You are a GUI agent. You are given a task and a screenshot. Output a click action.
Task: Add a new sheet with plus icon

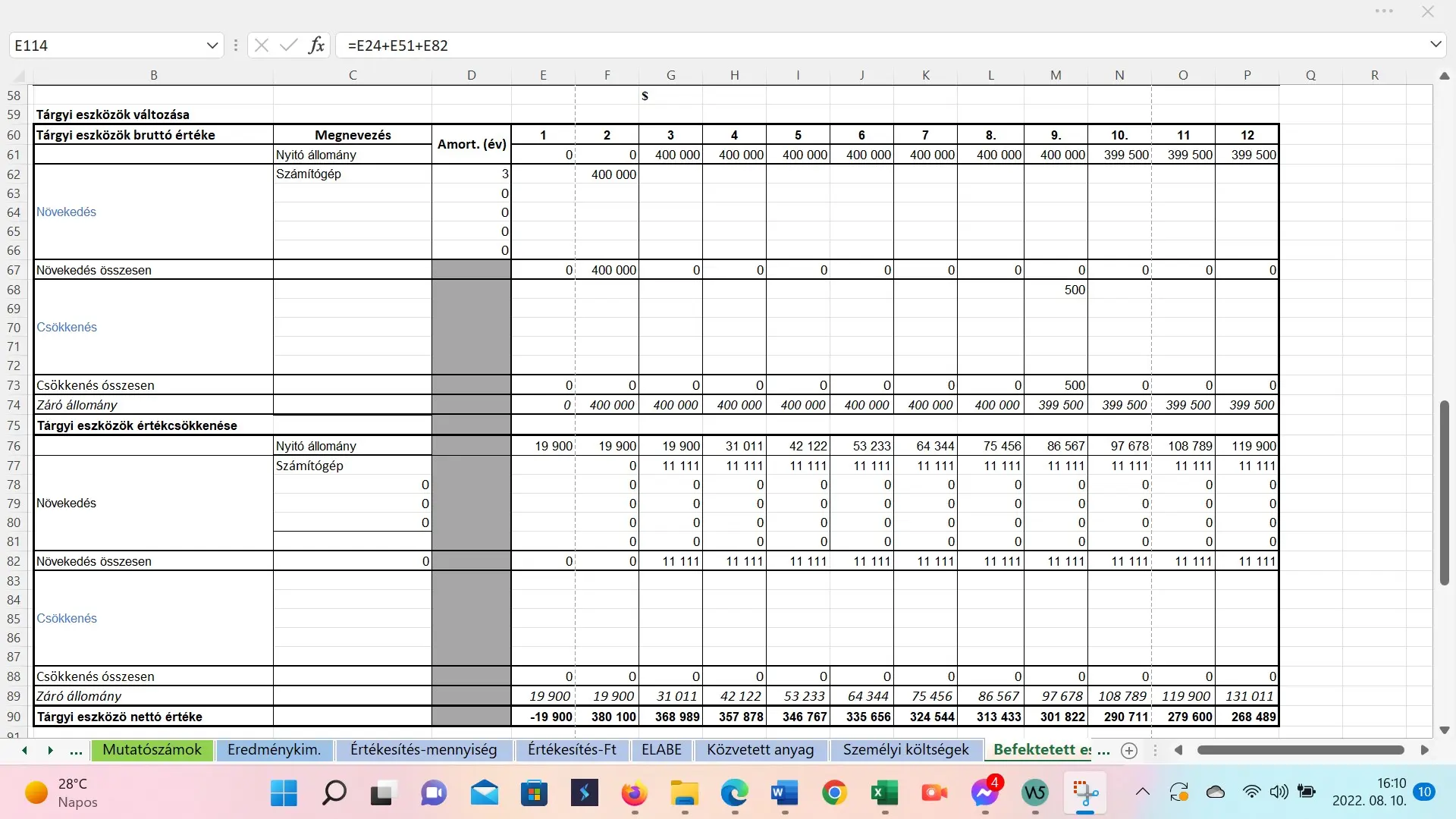(x=1129, y=751)
